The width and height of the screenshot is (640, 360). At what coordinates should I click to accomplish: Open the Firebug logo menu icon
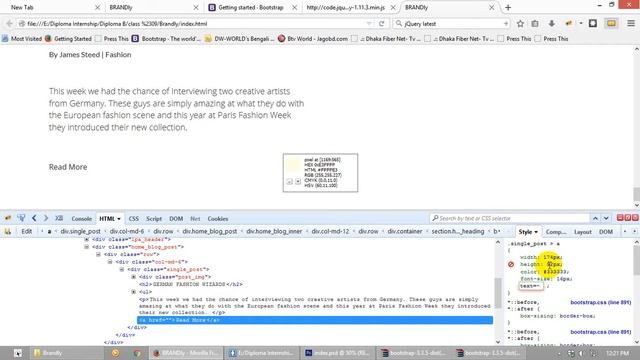pos(8,218)
